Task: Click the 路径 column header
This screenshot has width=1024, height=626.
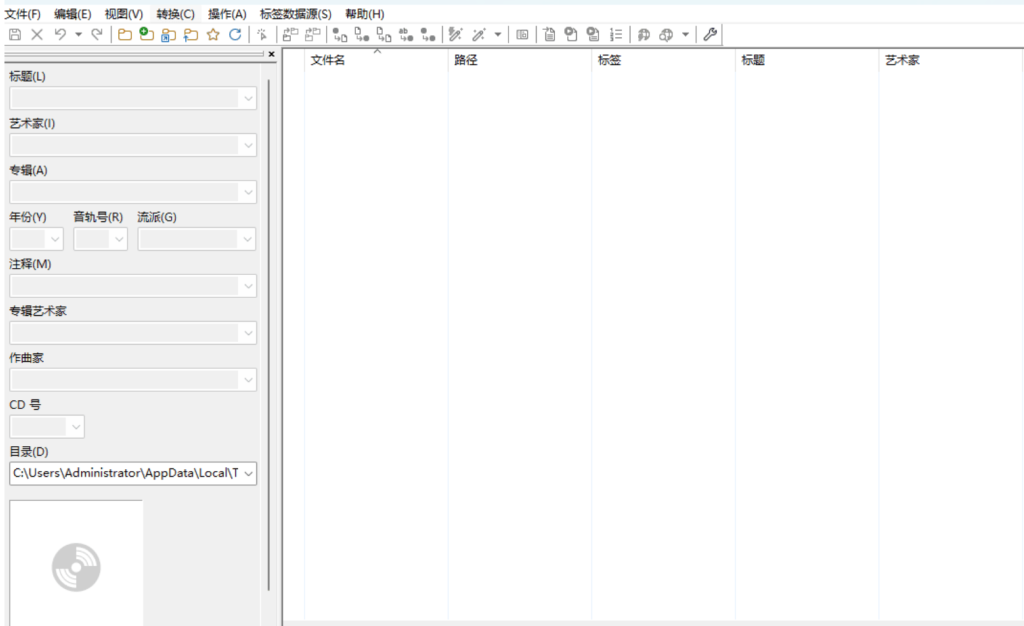Action: point(520,60)
